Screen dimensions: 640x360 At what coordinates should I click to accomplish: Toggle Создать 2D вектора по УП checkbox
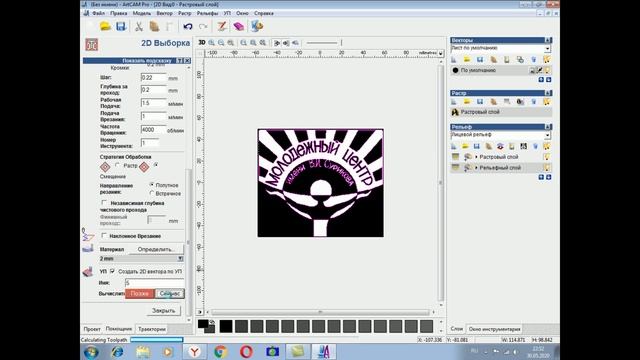coord(113,271)
